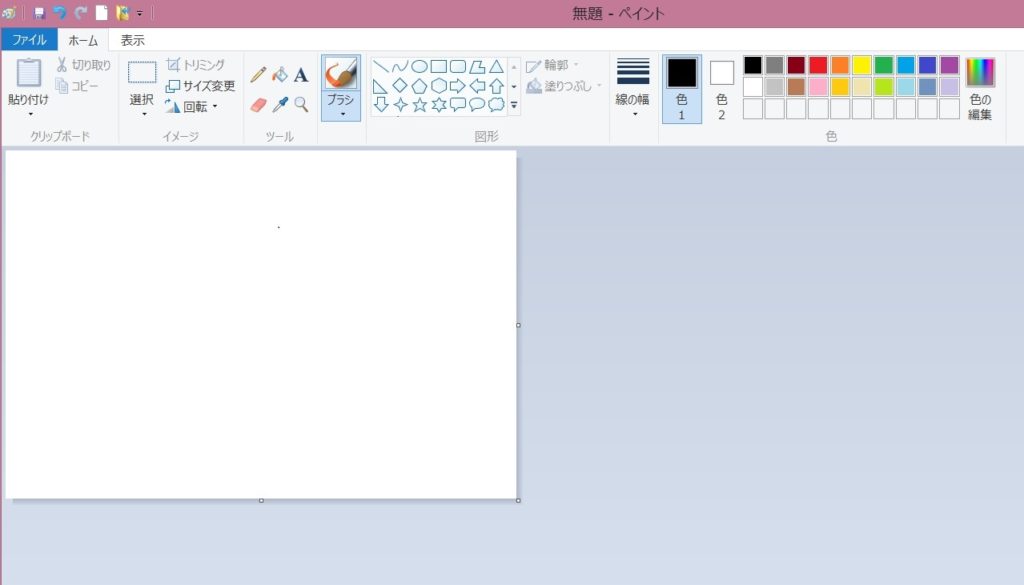
Task: Switch to the 表示 (View) tab
Action: coord(133,40)
